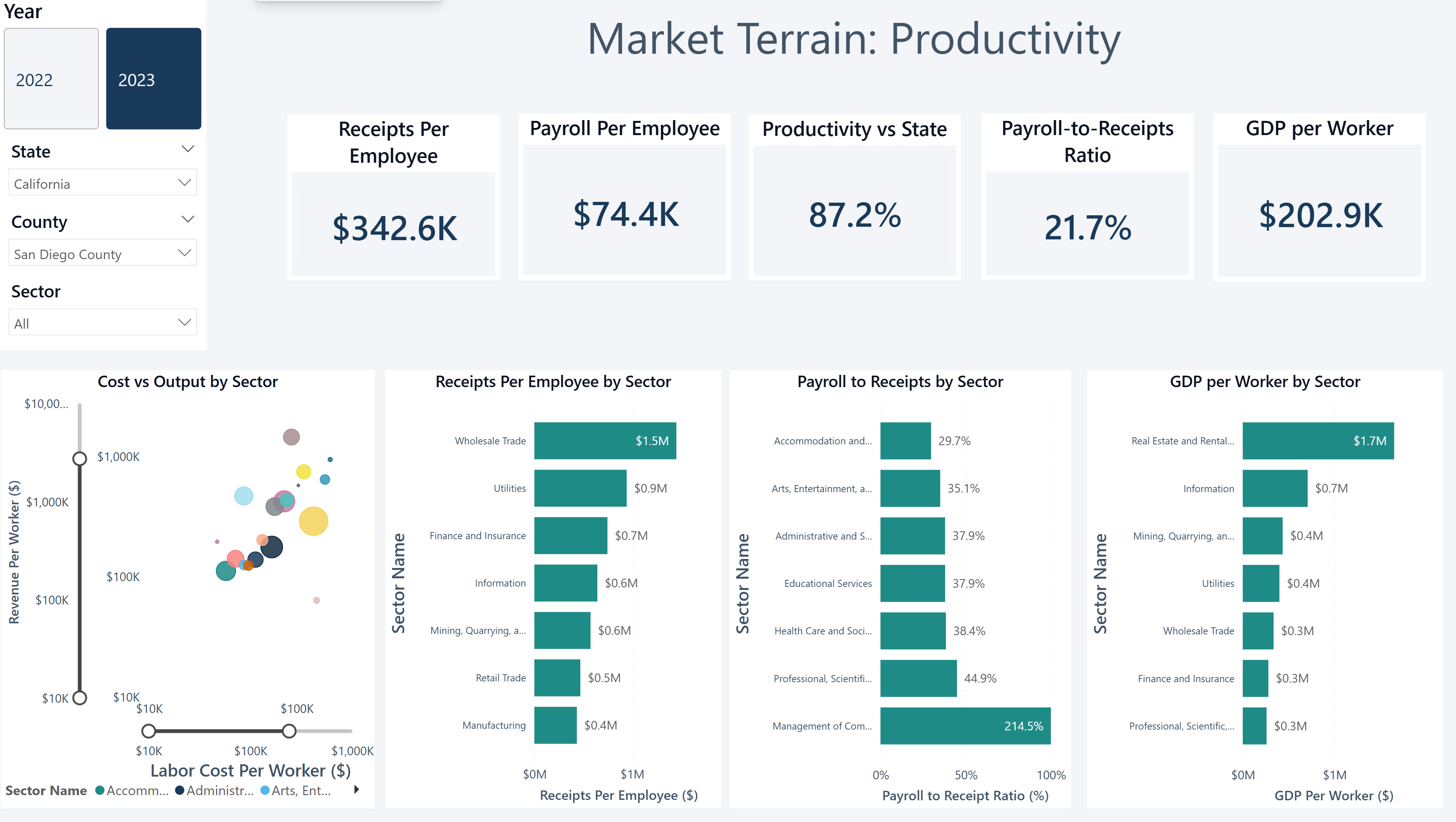Select the Wholesale Trade $1.5M bar
The width and height of the screenshot is (1456, 822).
pyautogui.click(x=605, y=440)
